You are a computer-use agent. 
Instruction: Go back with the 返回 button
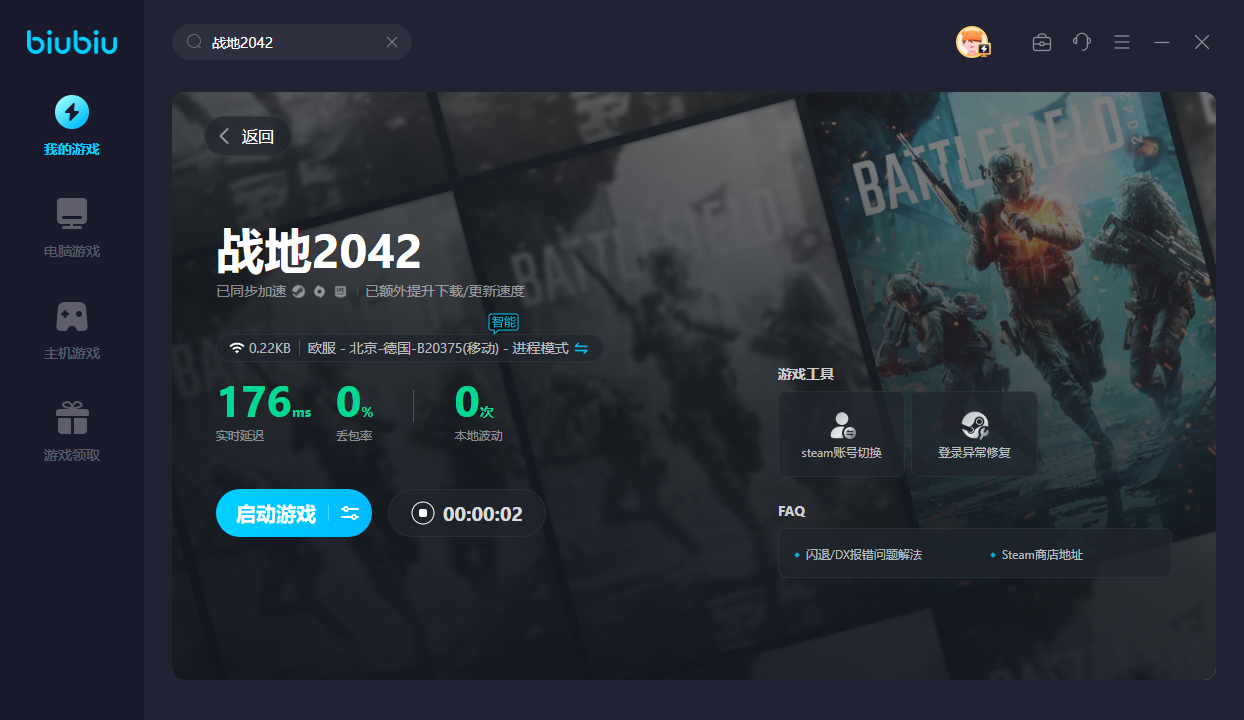[x=248, y=136]
